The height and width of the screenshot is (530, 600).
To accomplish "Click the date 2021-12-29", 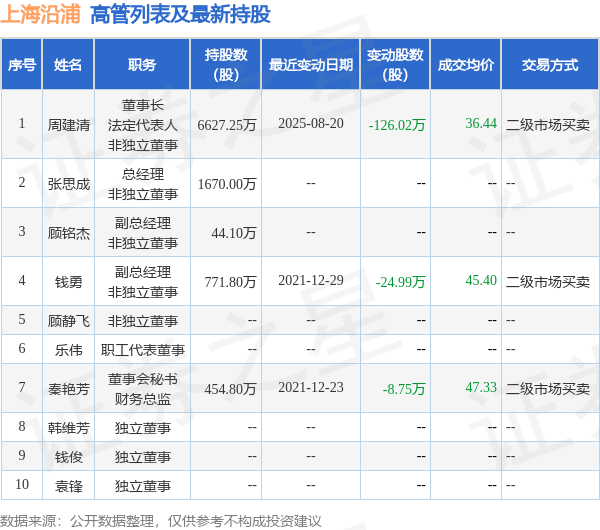I will 311,280.
